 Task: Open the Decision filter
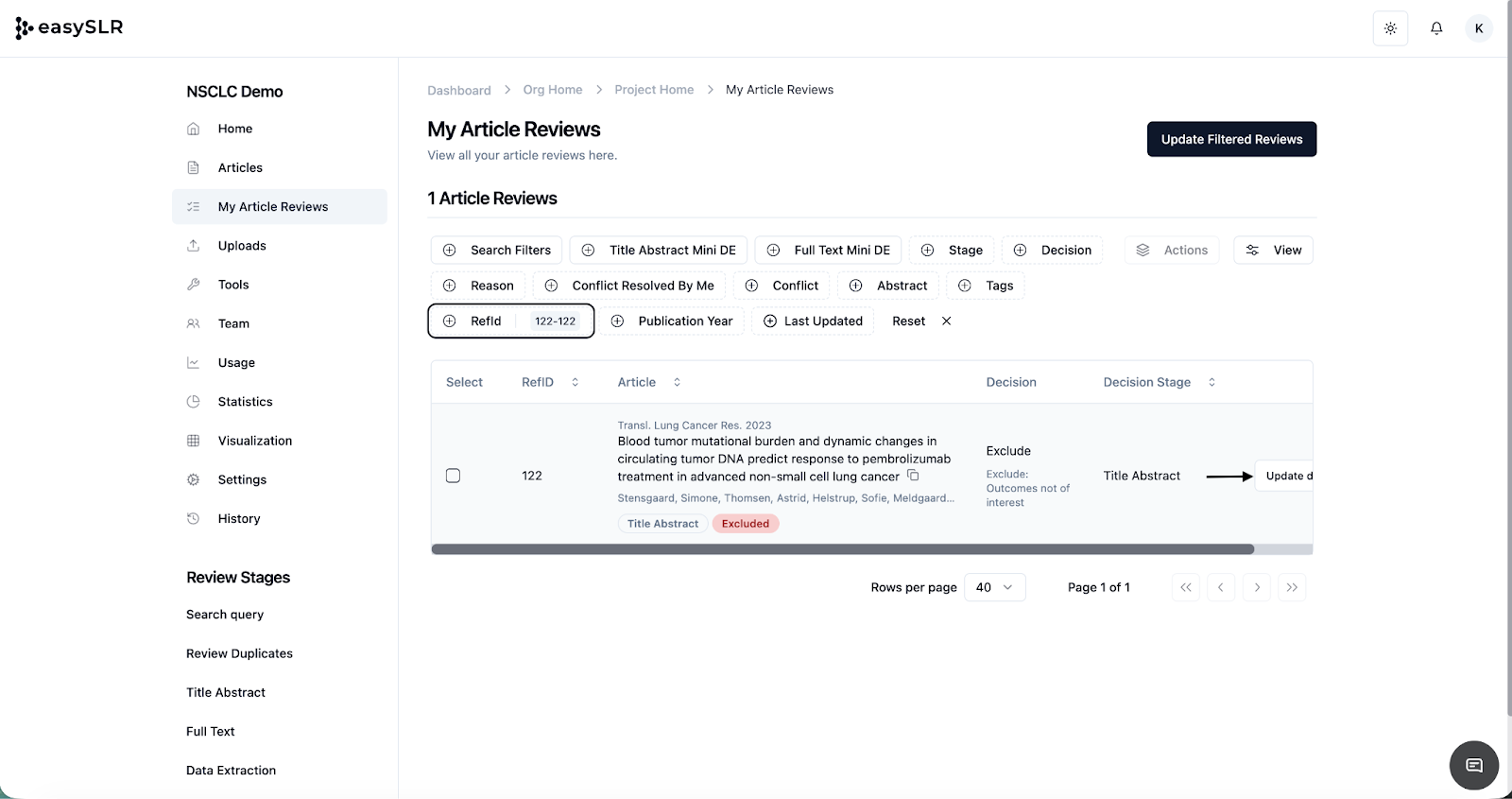pyautogui.click(x=1052, y=251)
